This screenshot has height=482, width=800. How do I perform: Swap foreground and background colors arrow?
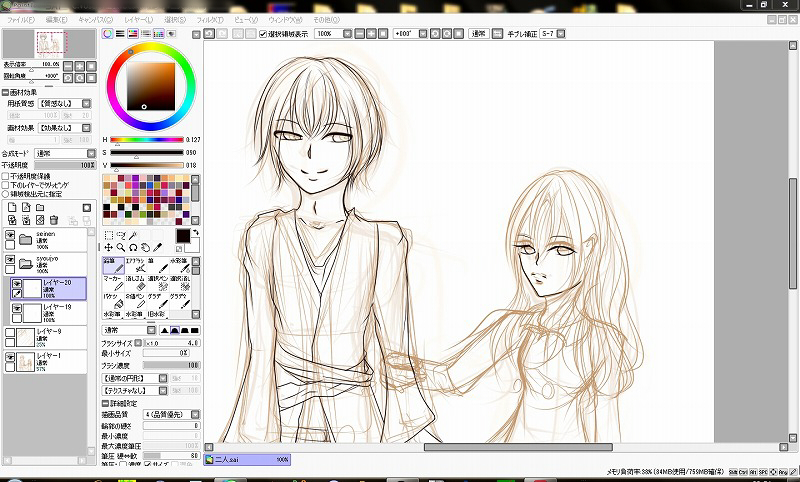click(196, 233)
